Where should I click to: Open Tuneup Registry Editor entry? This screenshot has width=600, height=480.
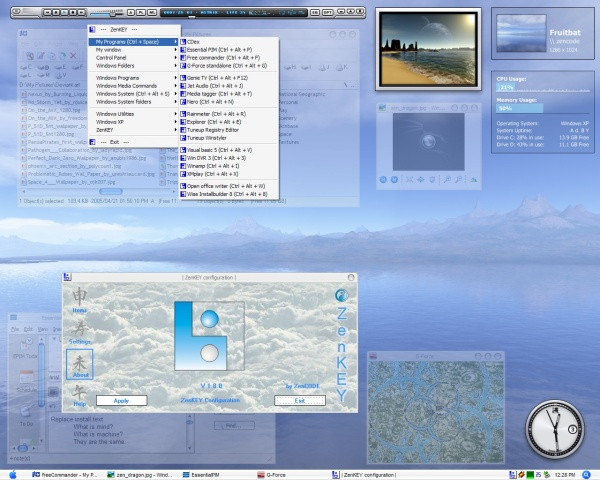(x=228, y=130)
